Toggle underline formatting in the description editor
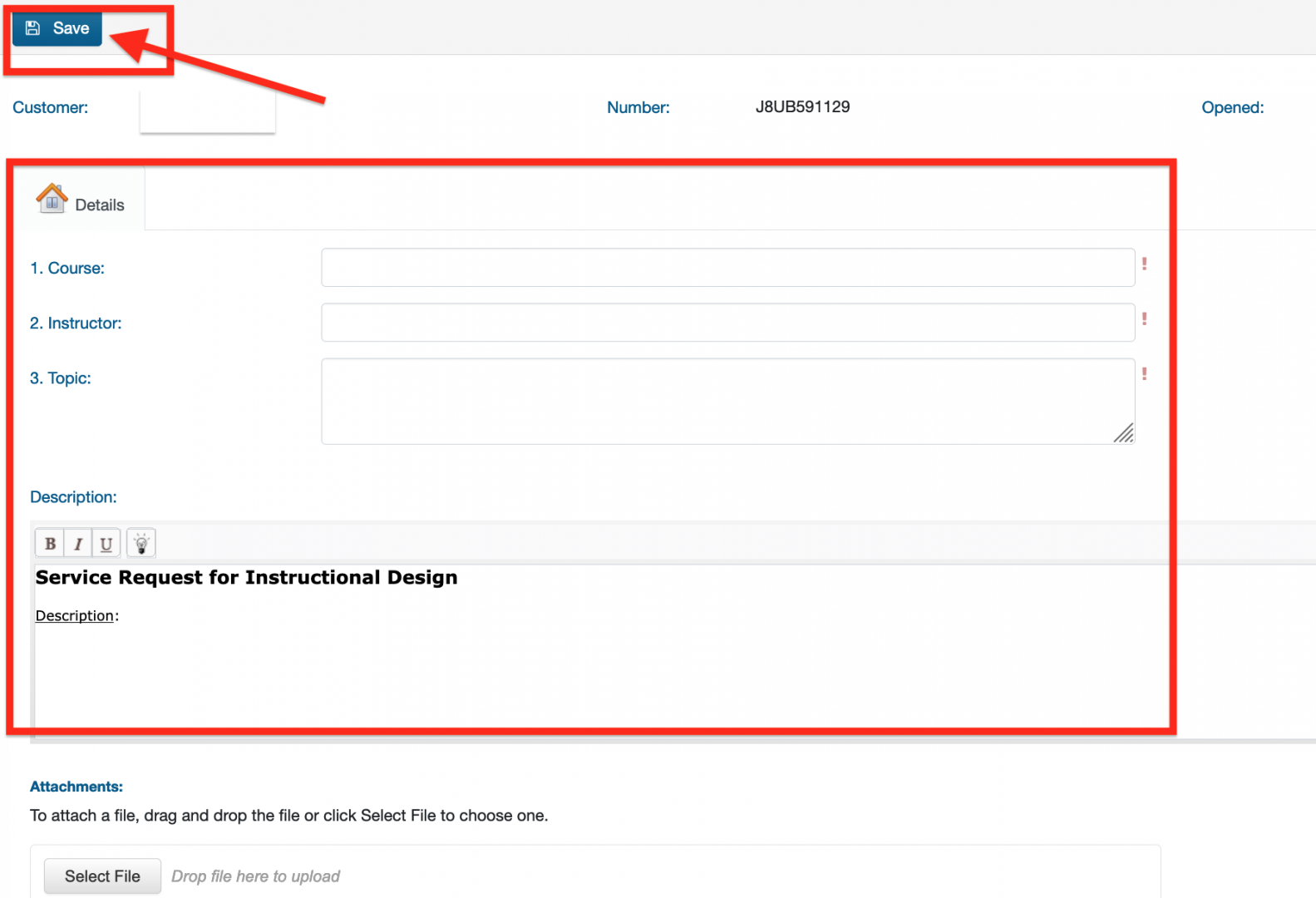Viewport: 1316px width, 898px height. pos(106,544)
